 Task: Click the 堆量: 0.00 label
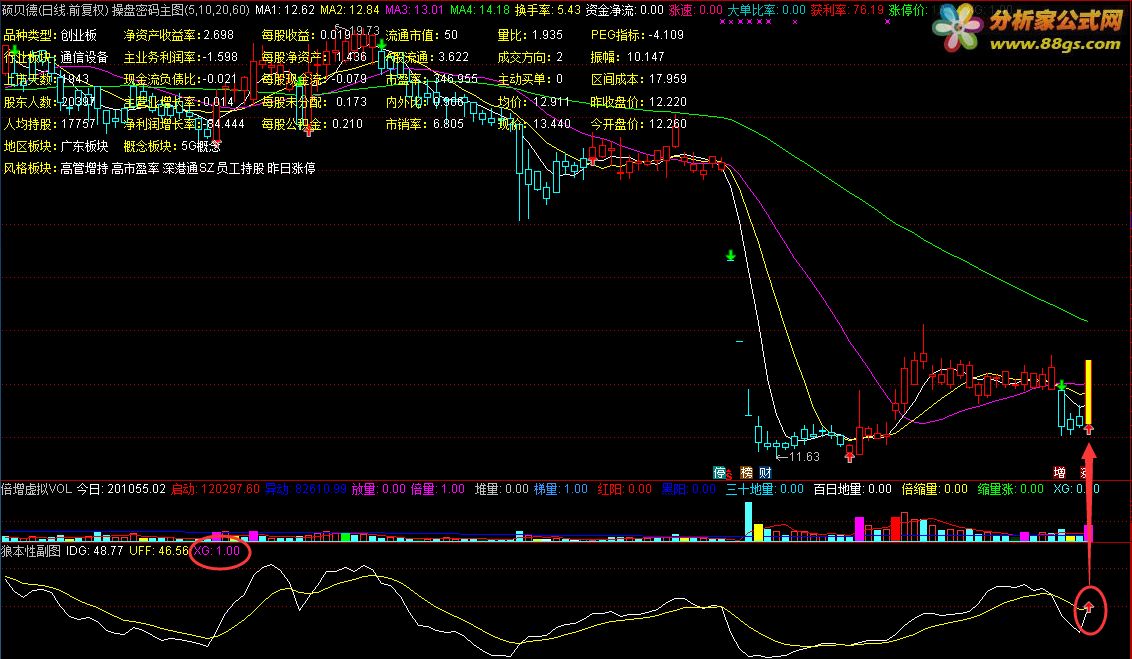(x=502, y=489)
